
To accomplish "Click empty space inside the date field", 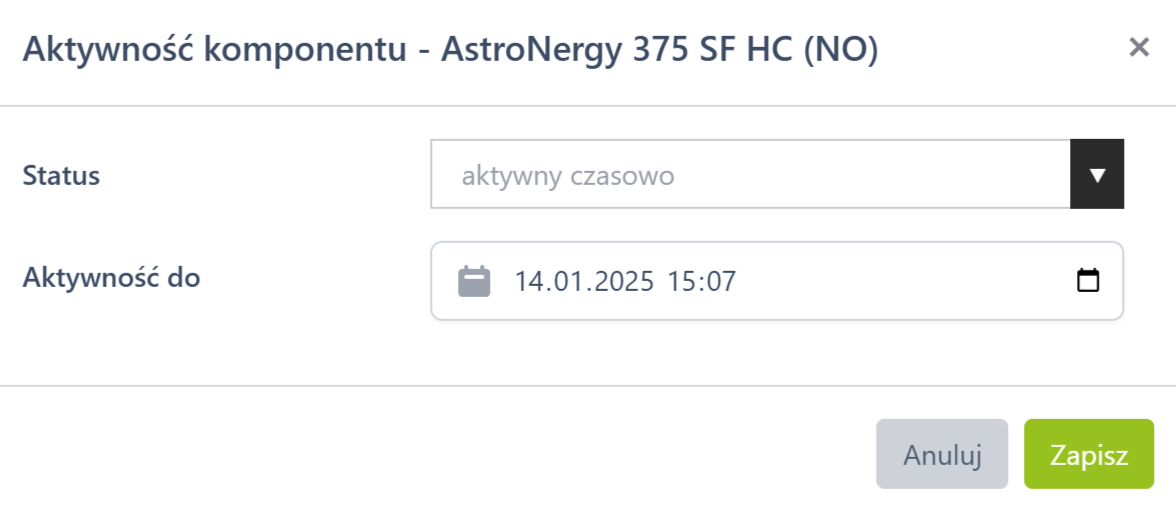I will pos(900,281).
